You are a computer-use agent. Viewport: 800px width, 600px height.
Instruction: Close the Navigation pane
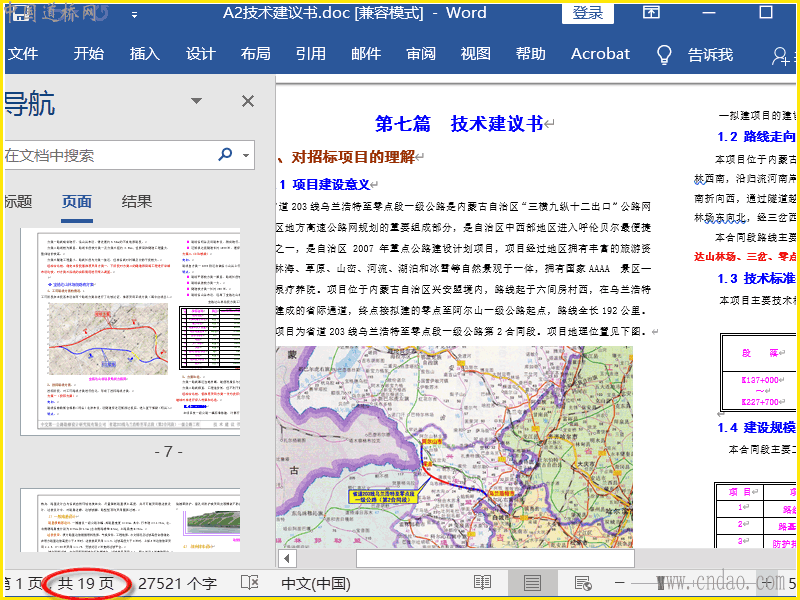point(248,101)
